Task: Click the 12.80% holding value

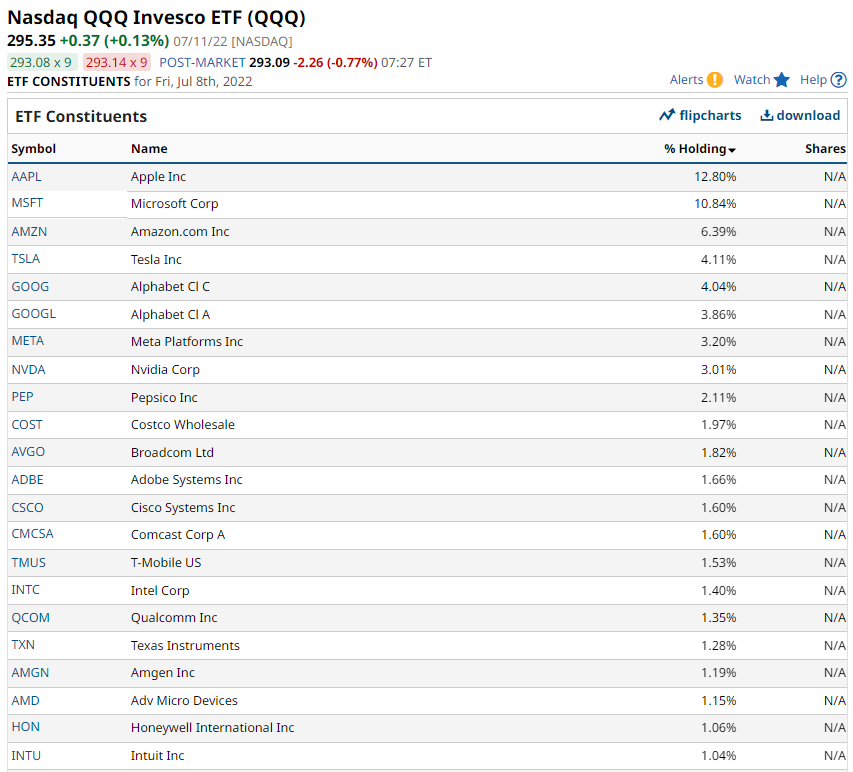Action: [715, 177]
